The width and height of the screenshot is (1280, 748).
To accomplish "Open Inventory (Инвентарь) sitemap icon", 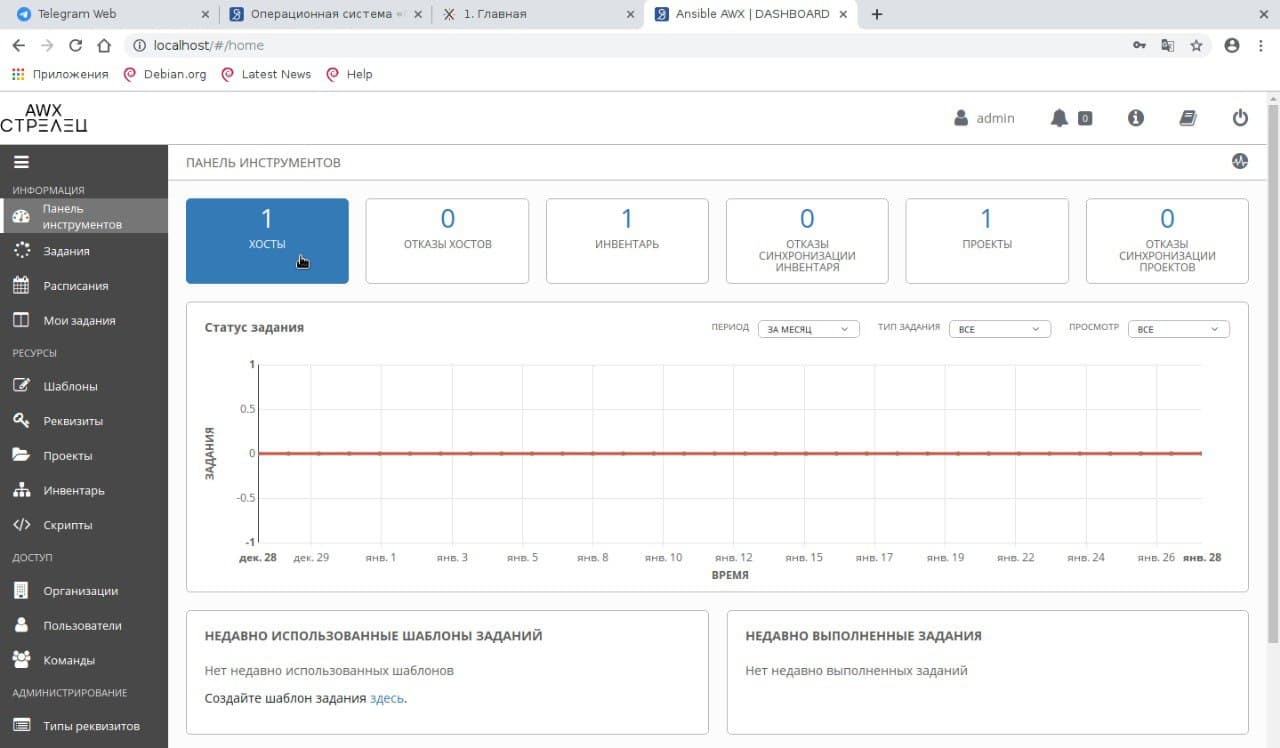I will (x=21, y=490).
